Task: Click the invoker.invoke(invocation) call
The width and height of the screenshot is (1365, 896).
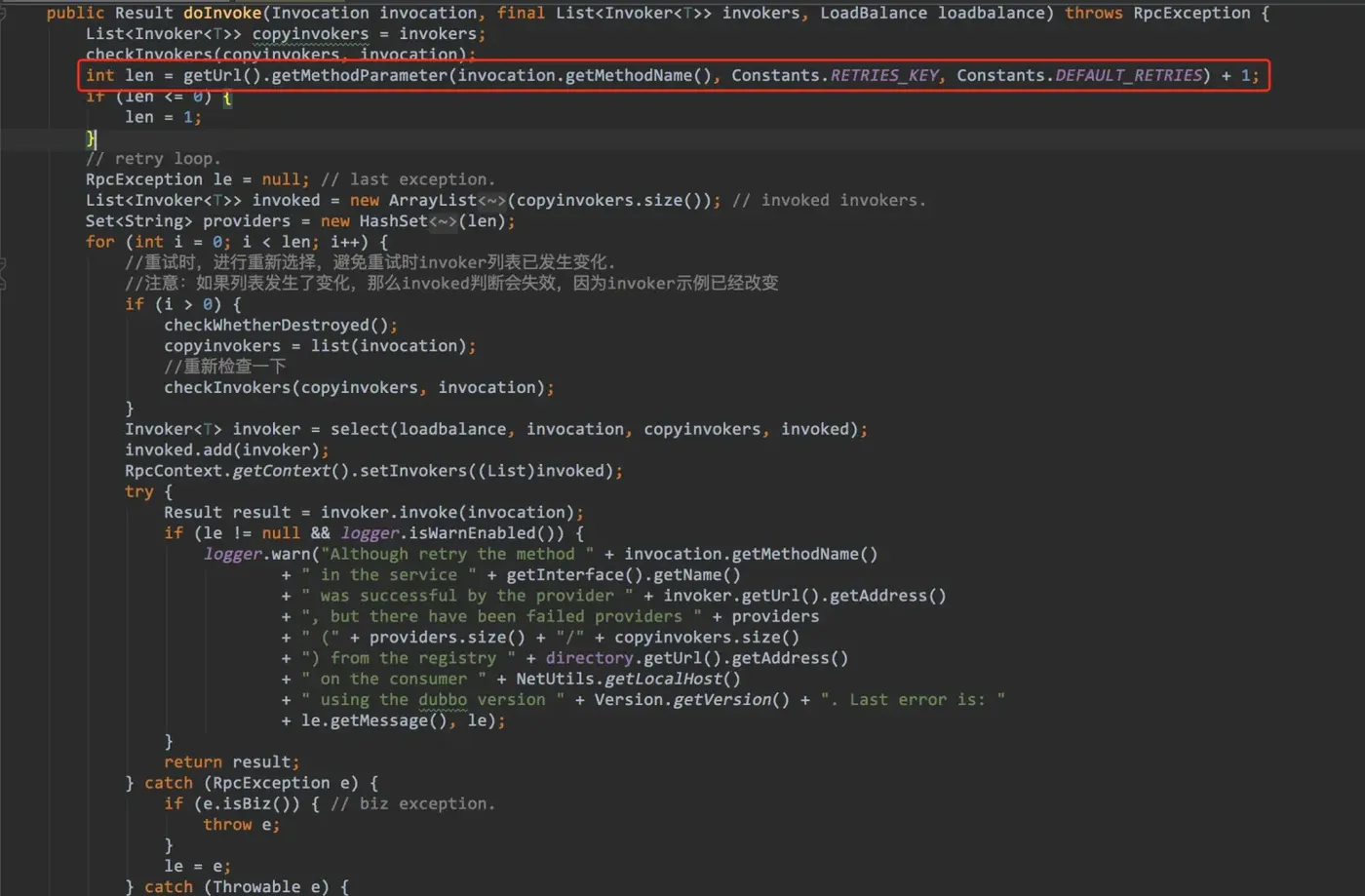Action: 448,513
